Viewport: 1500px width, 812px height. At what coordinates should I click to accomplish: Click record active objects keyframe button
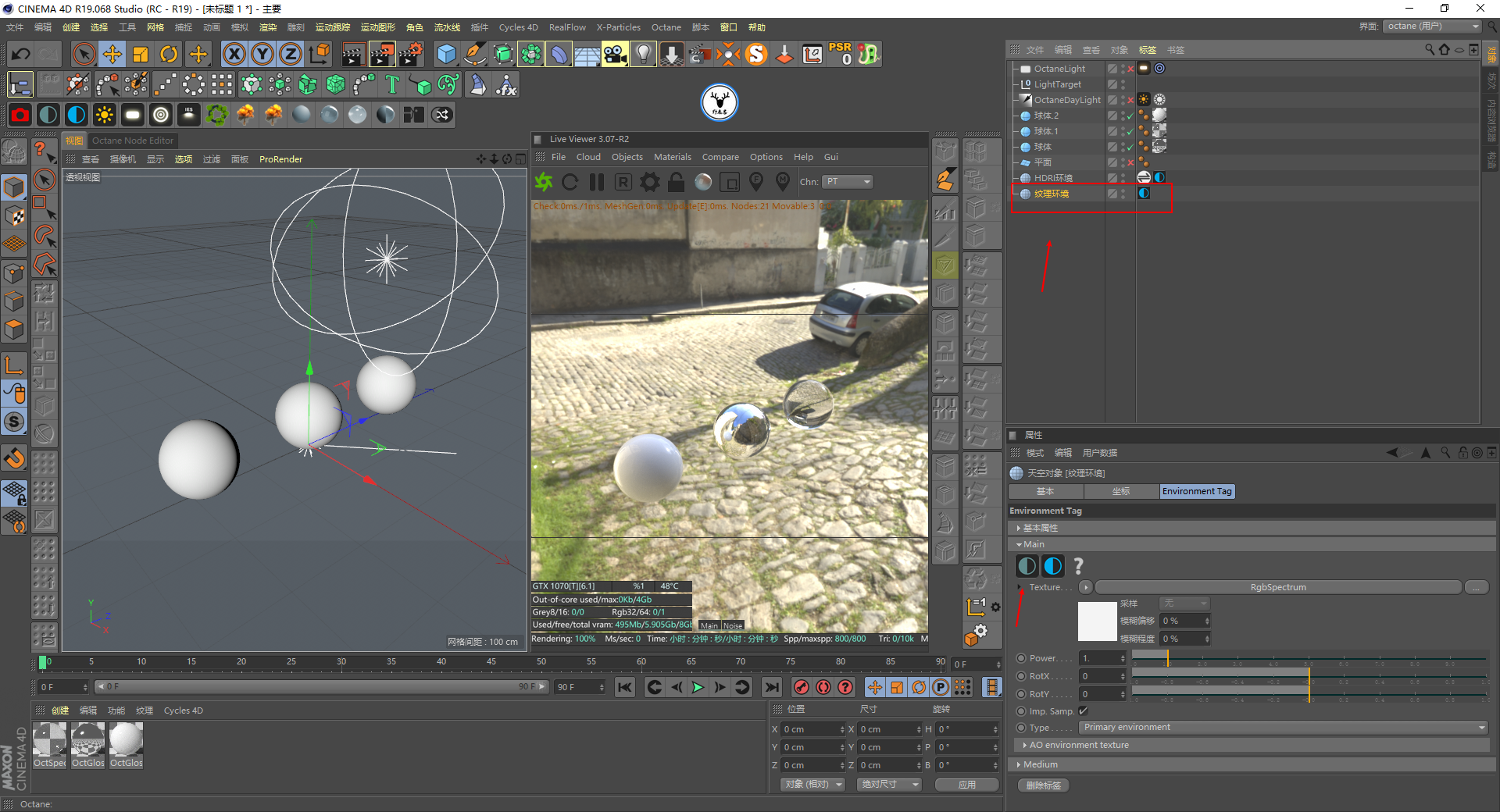(x=801, y=687)
